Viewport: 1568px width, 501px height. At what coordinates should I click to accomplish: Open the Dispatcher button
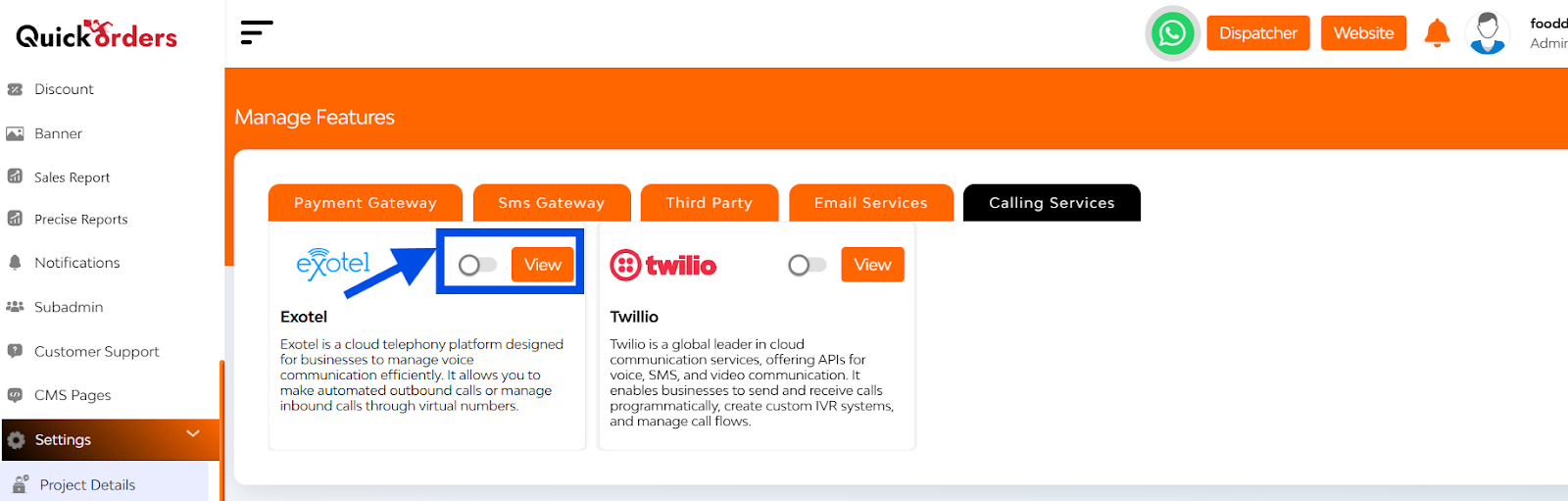1258,33
